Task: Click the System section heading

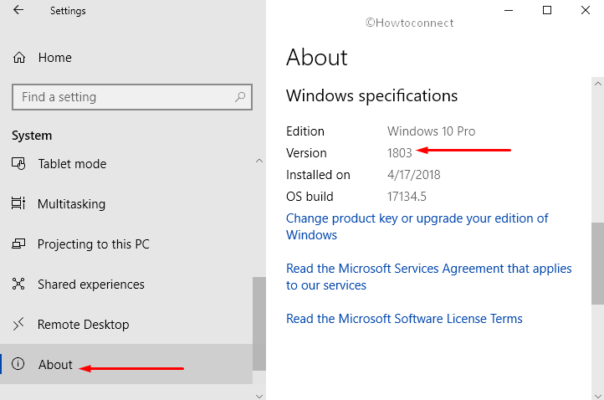Action: [x=32, y=136]
